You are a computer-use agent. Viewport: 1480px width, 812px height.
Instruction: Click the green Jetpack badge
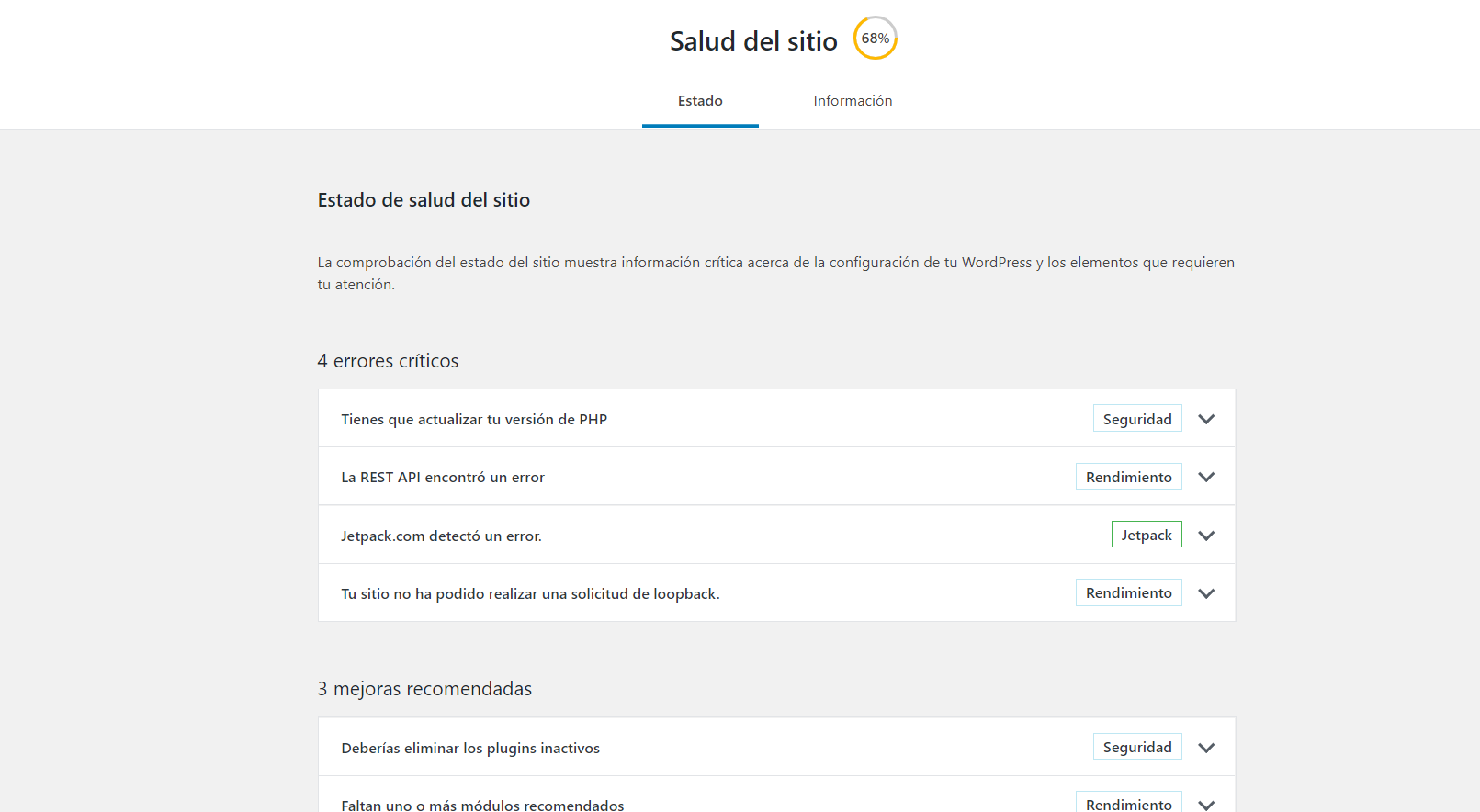(x=1146, y=535)
